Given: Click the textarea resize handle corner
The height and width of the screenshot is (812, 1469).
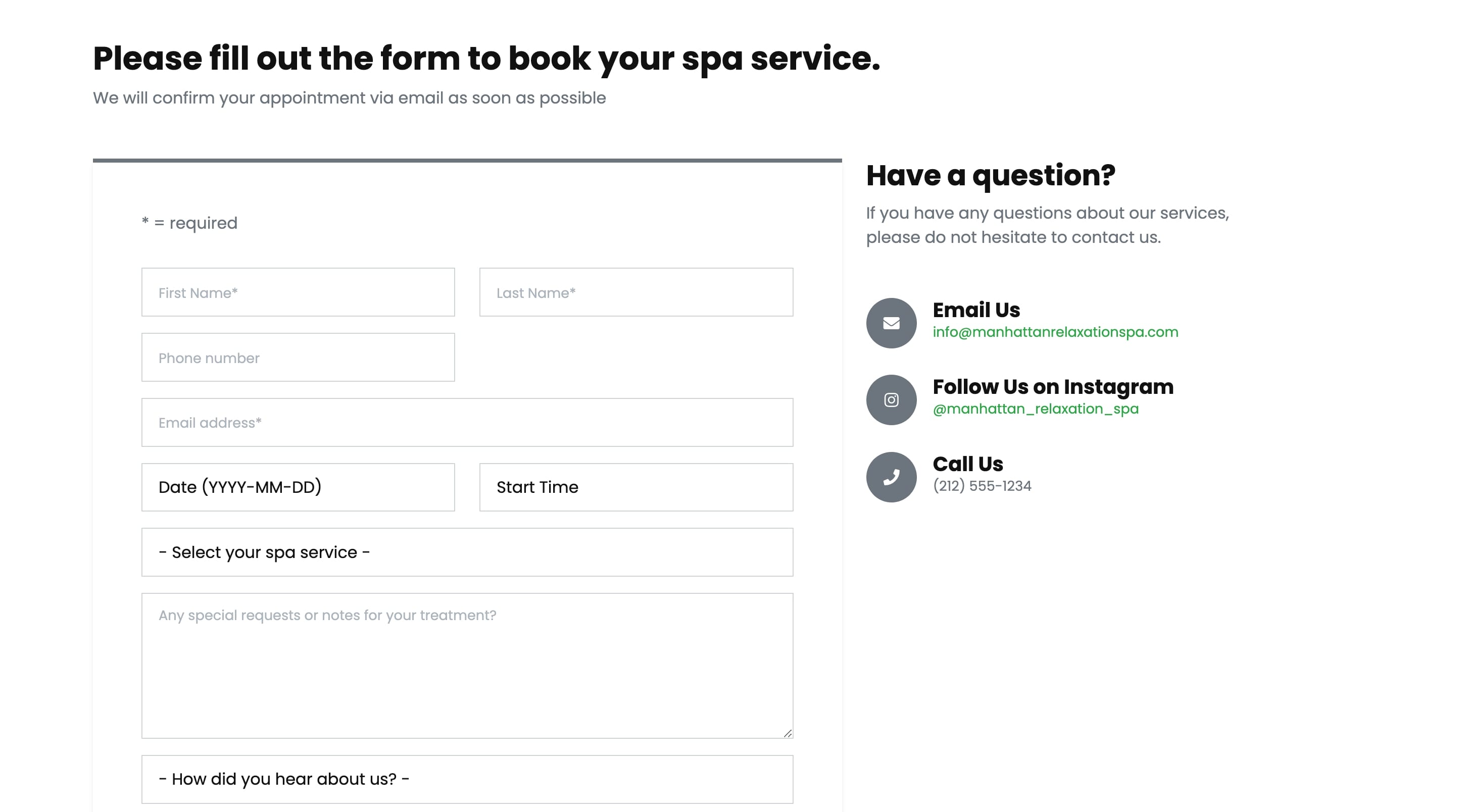Looking at the screenshot, I should click(788, 733).
